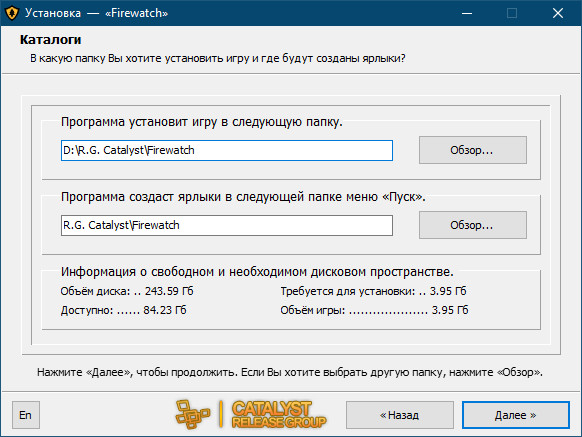Continue installation with Далее» button
This screenshot has width=582, height=437.
[516, 415]
